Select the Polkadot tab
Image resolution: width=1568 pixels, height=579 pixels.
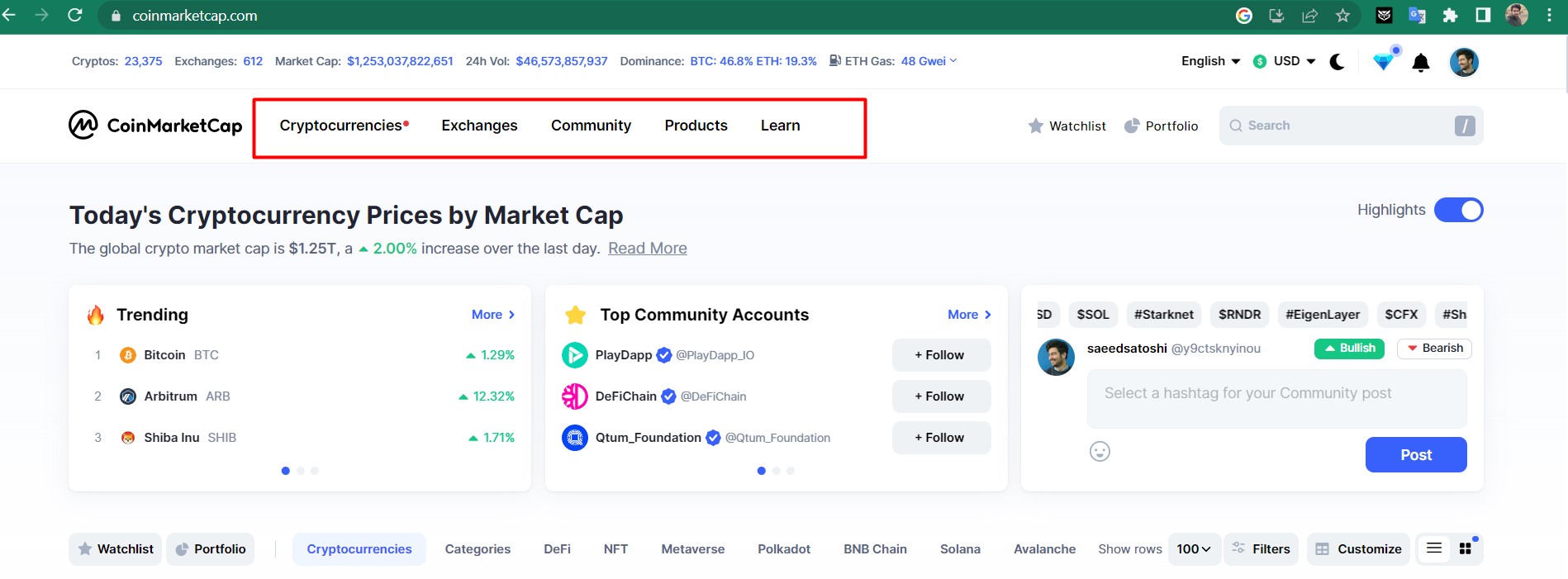(x=784, y=549)
